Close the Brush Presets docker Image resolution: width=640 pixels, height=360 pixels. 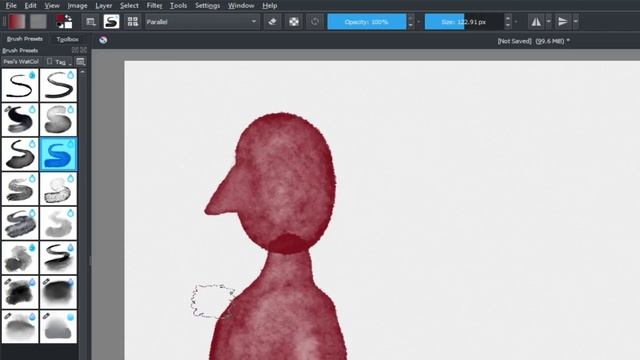coord(83,50)
